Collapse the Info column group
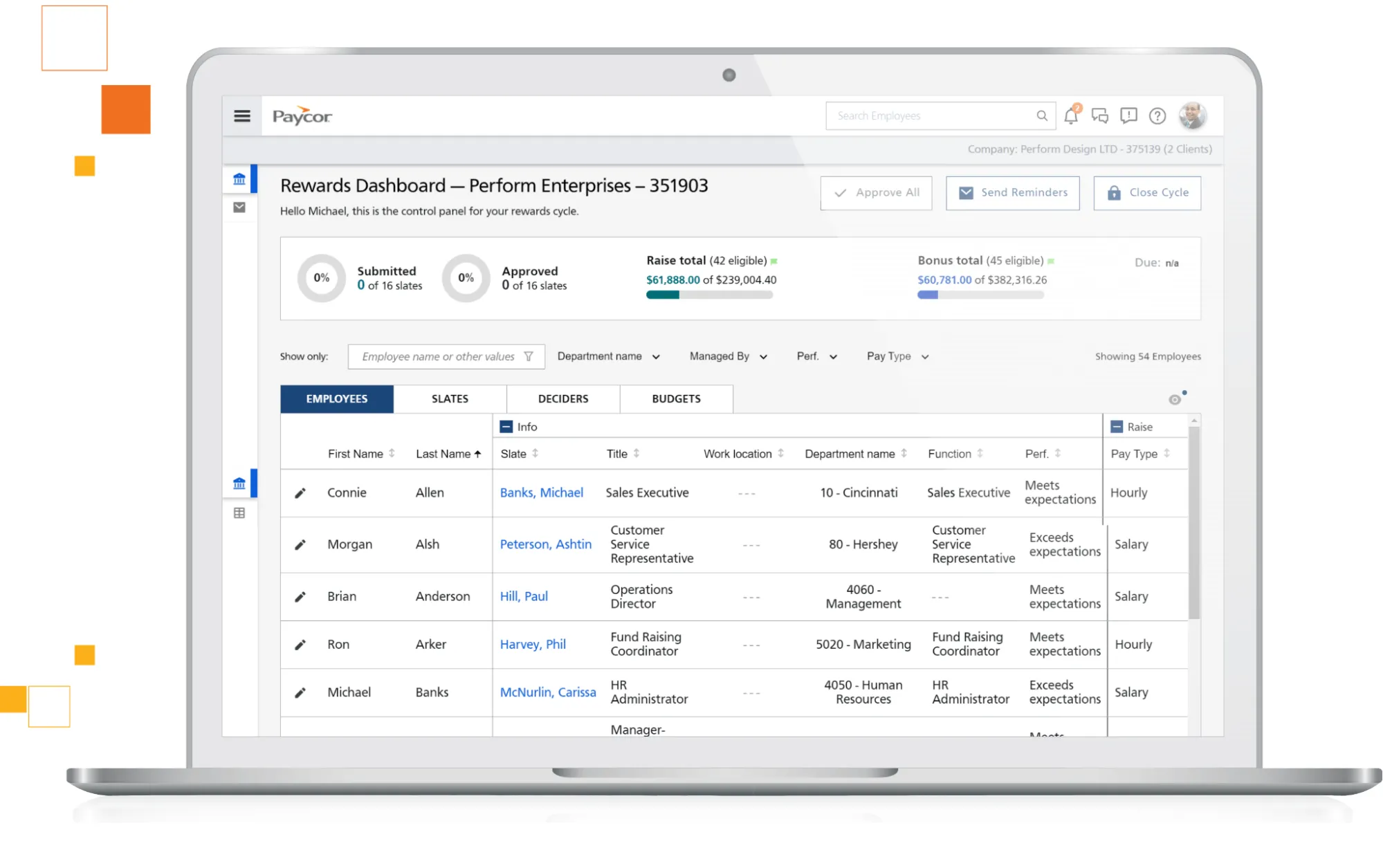 click(x=506, y=427)
